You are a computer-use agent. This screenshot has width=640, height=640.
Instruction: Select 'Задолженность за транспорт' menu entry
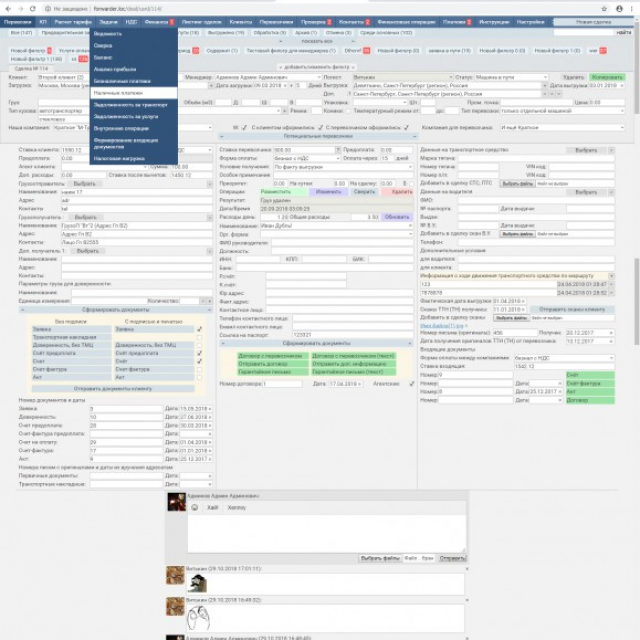point(133,105)
